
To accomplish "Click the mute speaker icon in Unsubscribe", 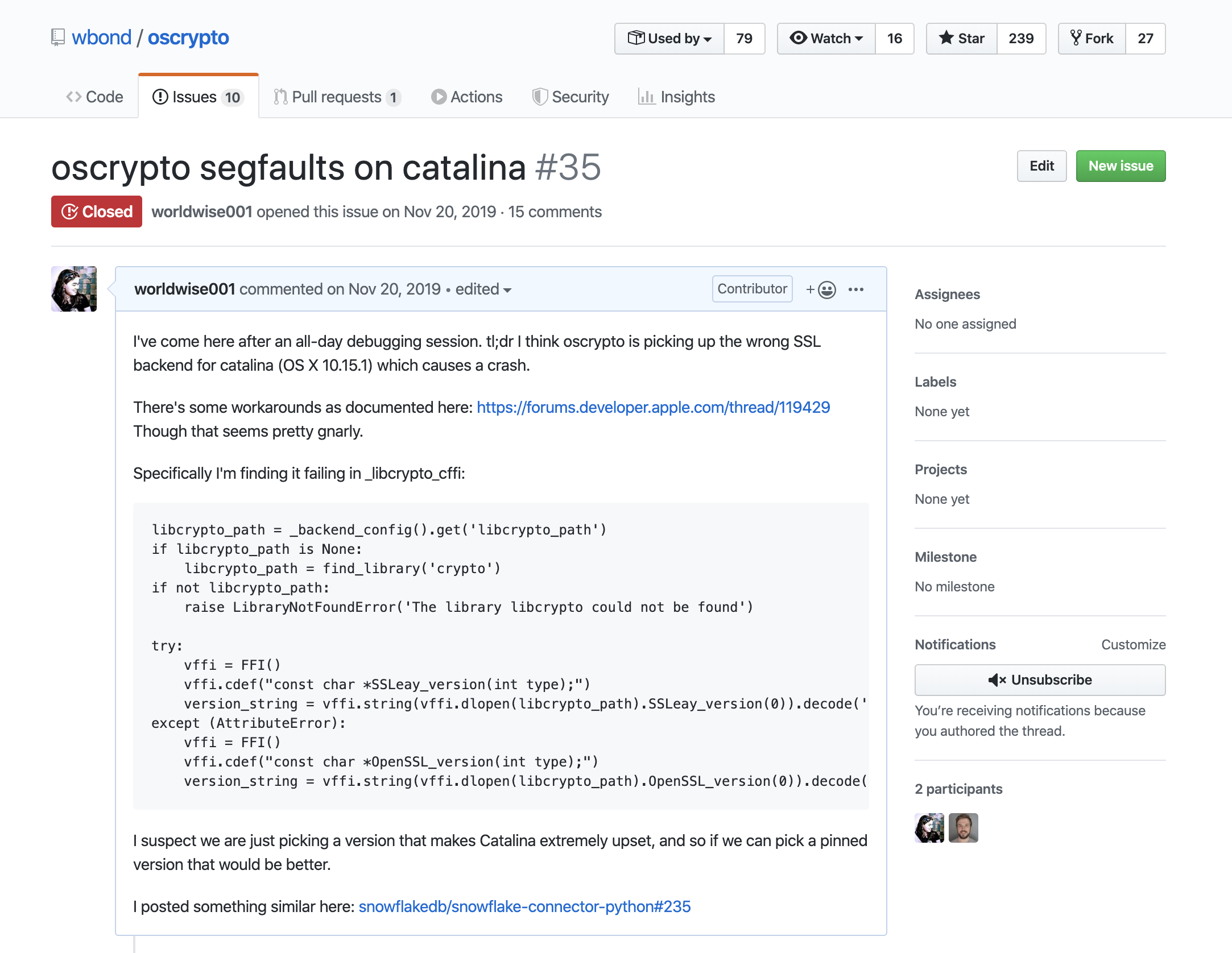I will [998, 680].
